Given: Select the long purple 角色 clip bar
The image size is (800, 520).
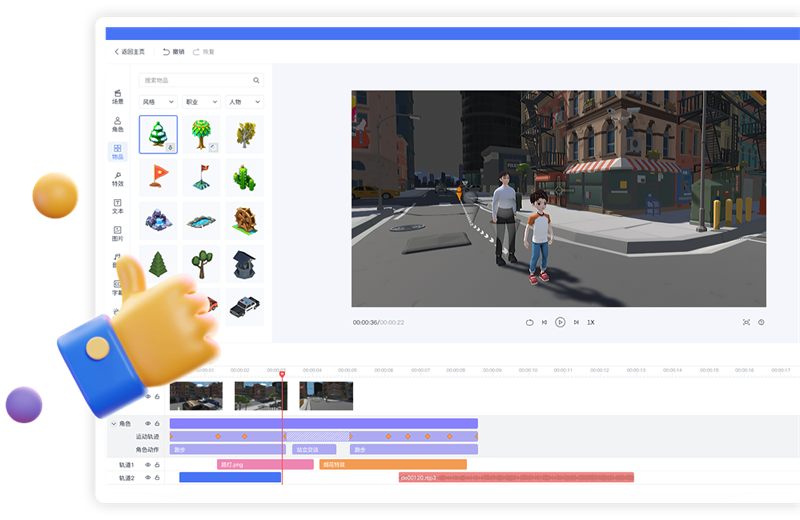Looking at the screenshot, I should (x=324, y=424).
